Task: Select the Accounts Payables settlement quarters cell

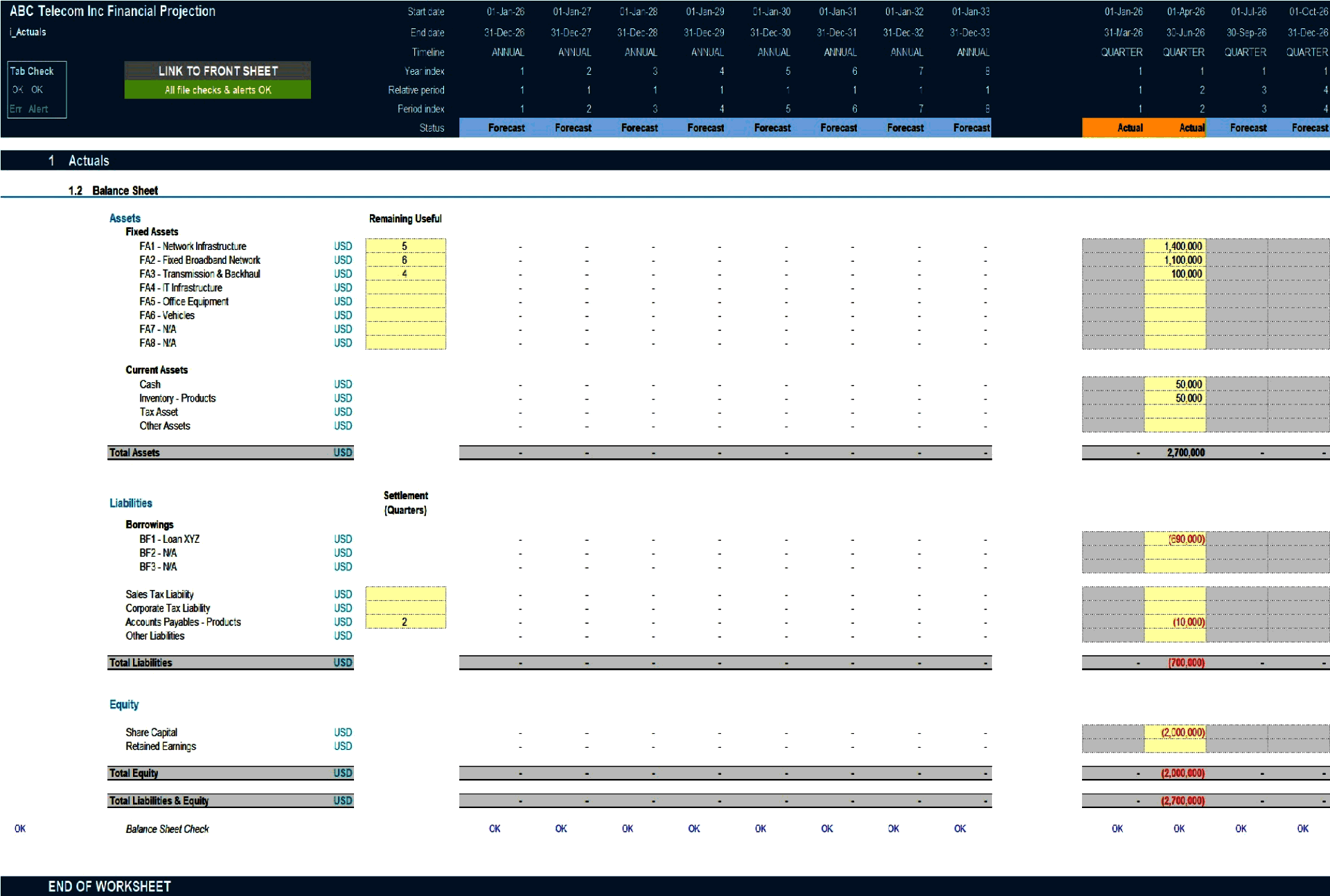Action: click(x=406, y=622)
